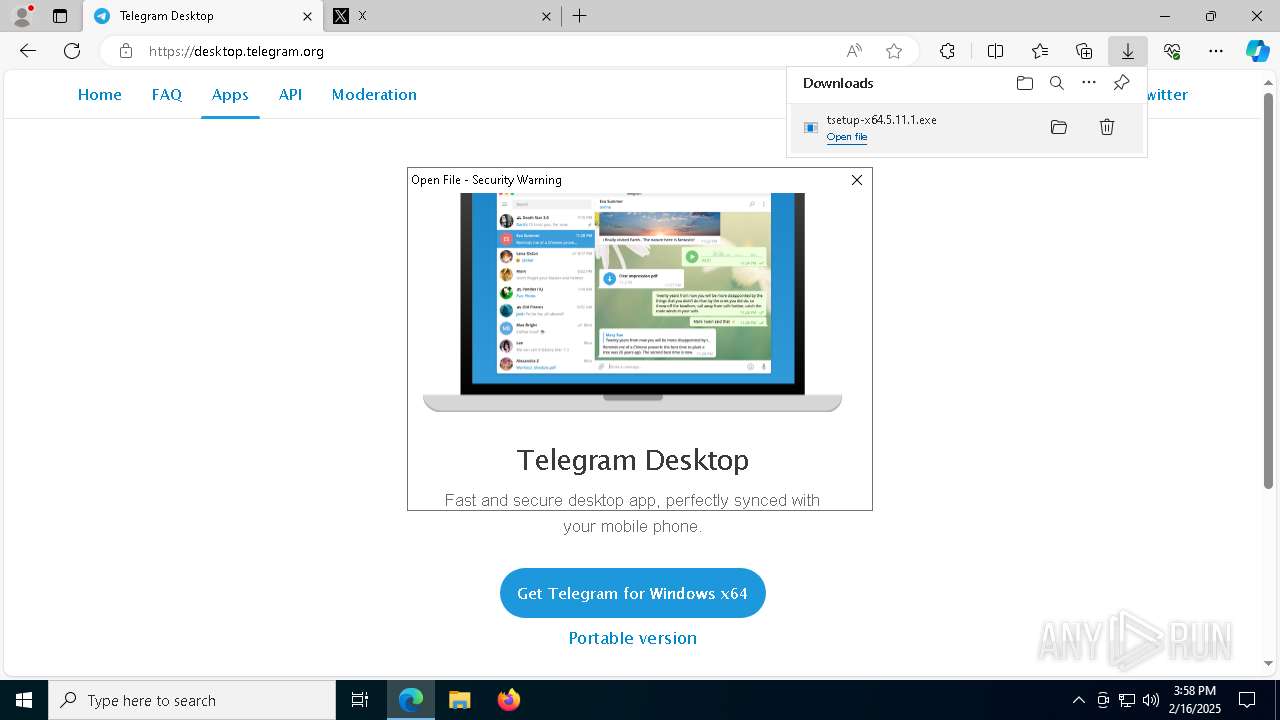The width and height of the screenshot is (1280, 720).
Task: Click Get Telegram for Windows x64
Action: point(633,593)
